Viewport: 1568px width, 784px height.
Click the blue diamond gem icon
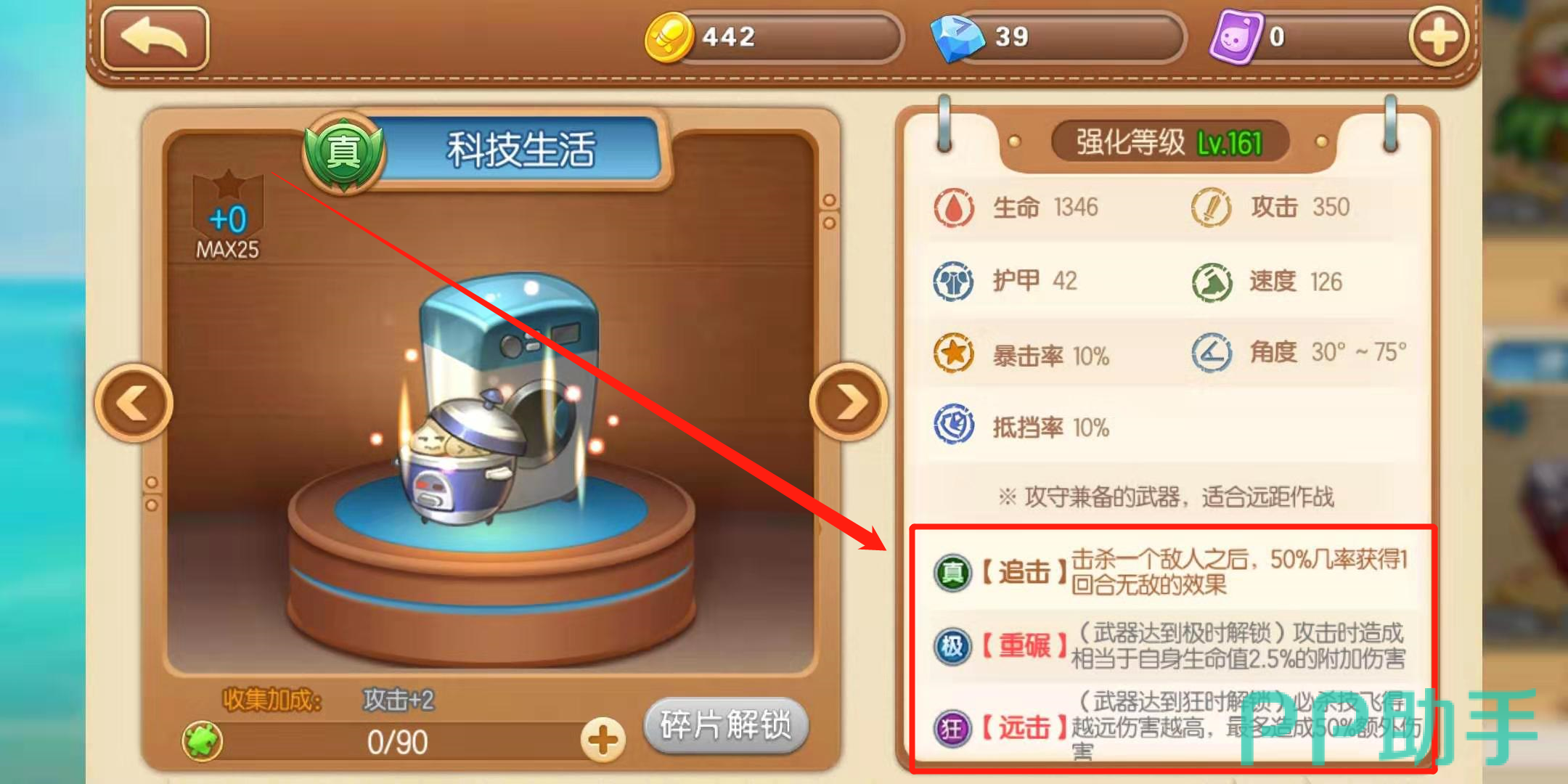coord(957,38)
